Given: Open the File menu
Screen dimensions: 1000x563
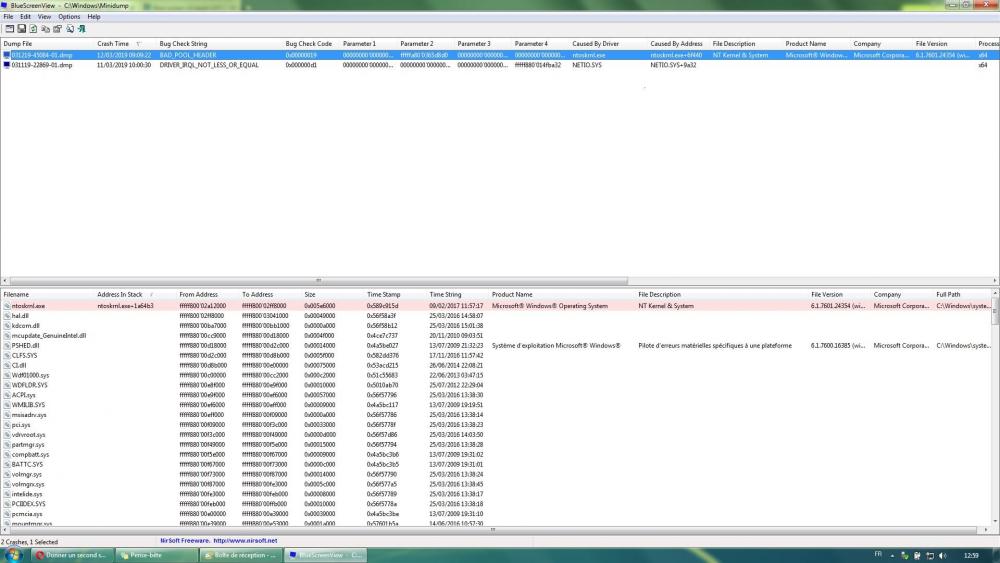Looking at the screenshot, I should (8, 17).
